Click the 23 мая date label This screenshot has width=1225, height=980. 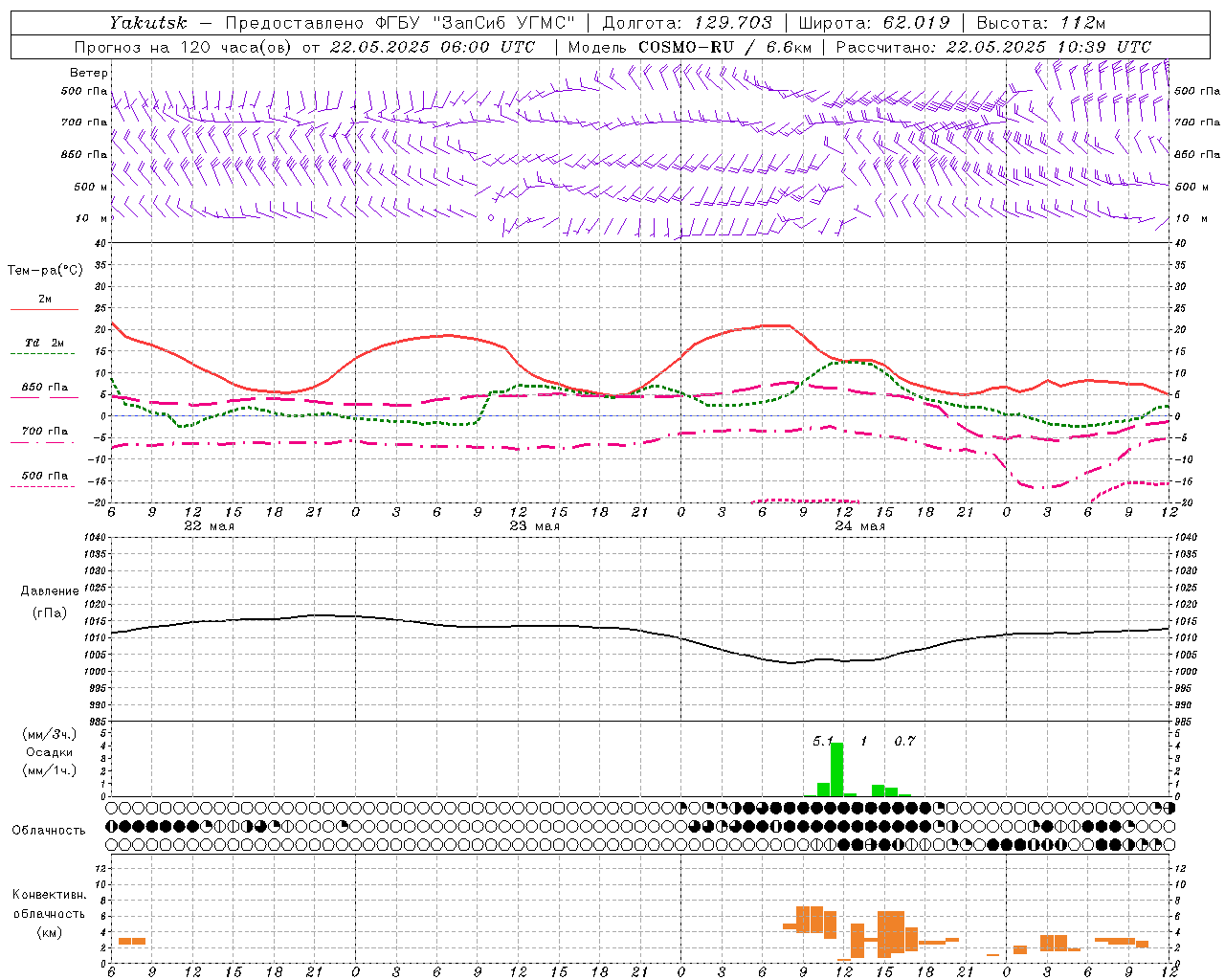(x=534, y=526)
